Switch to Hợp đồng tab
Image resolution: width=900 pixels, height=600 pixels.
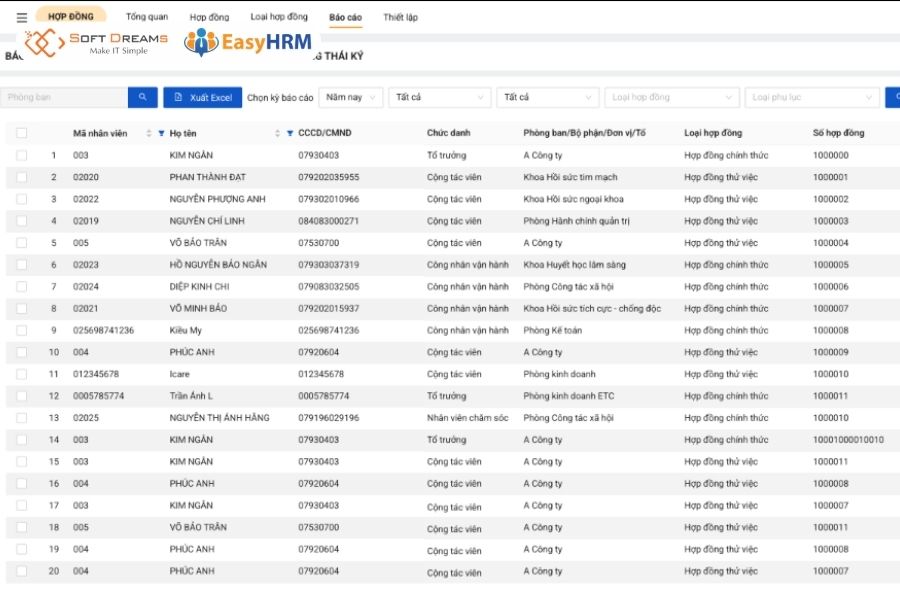(210, 17)
